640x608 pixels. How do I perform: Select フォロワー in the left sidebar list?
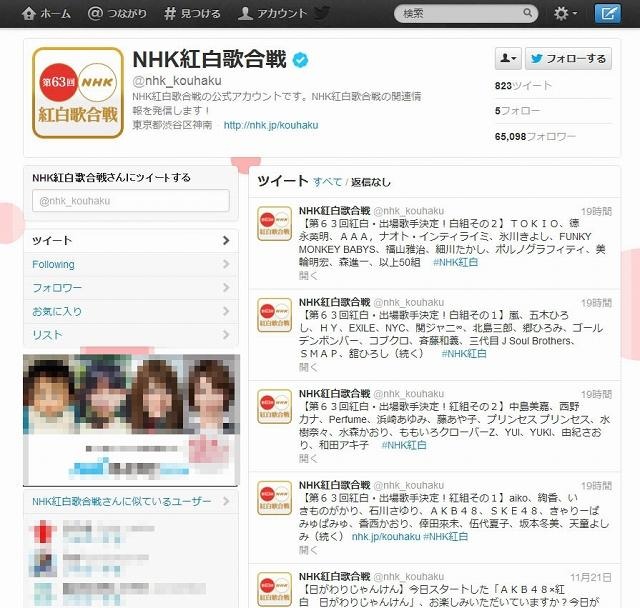coord(131,288)
